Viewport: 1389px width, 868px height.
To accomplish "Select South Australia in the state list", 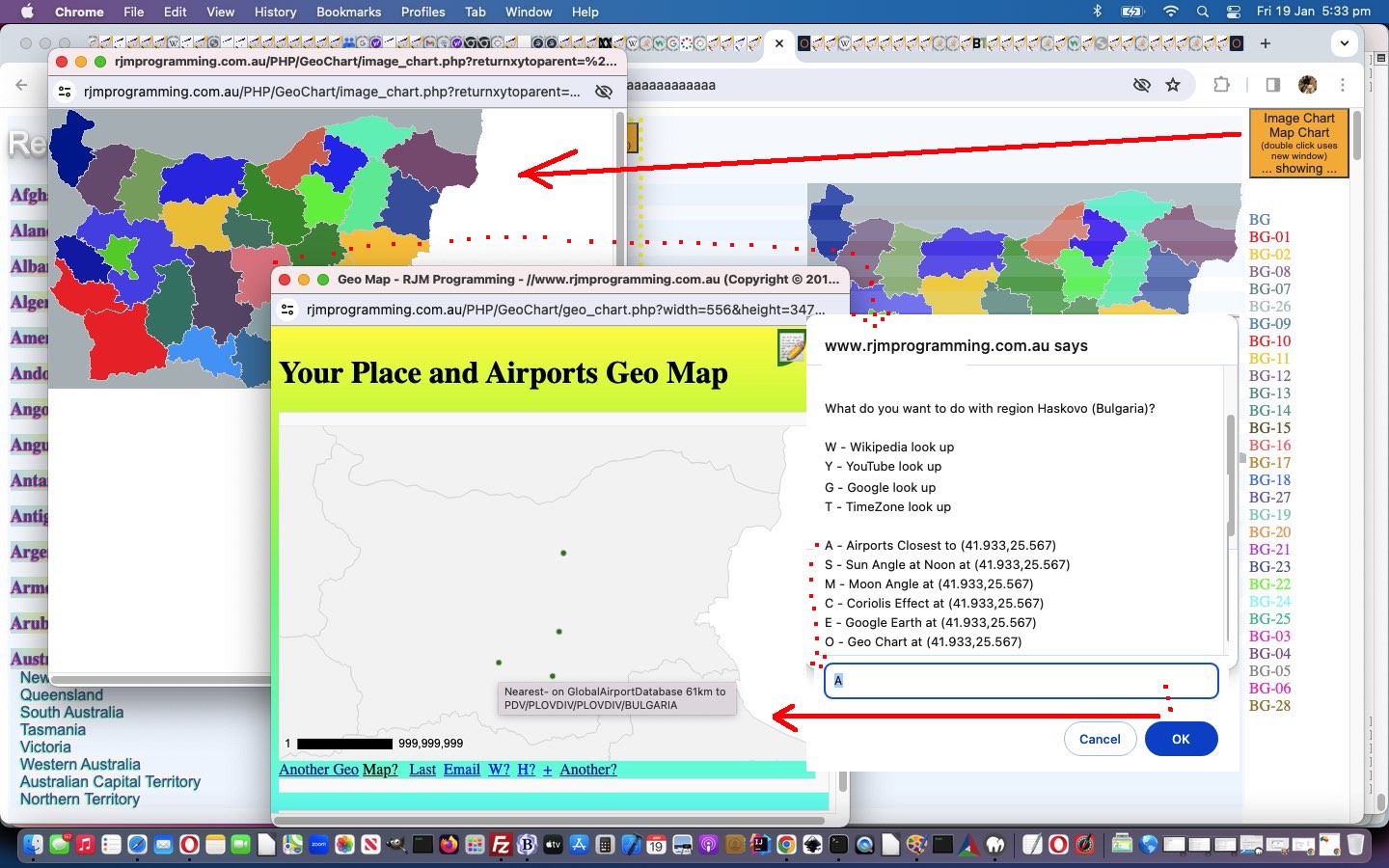I will 72,712.
